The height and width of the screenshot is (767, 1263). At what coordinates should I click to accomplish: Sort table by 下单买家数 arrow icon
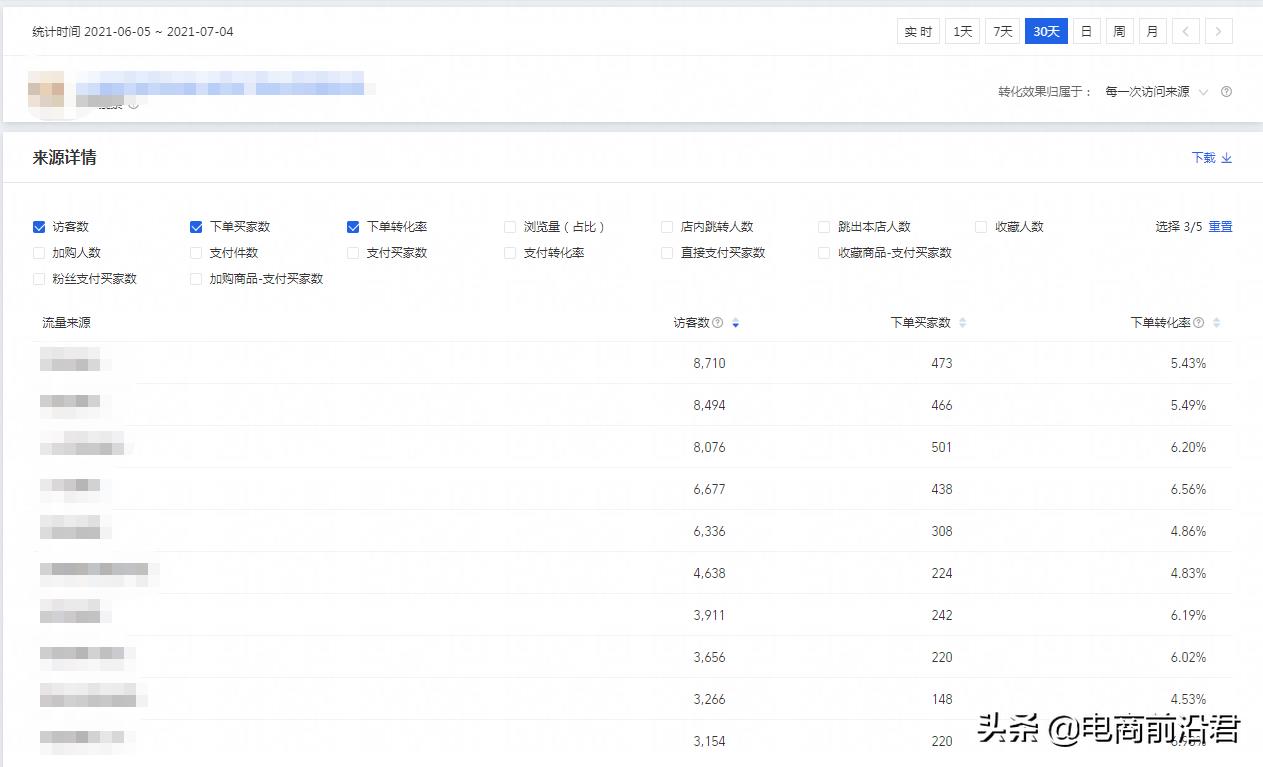tap(963, 323)
